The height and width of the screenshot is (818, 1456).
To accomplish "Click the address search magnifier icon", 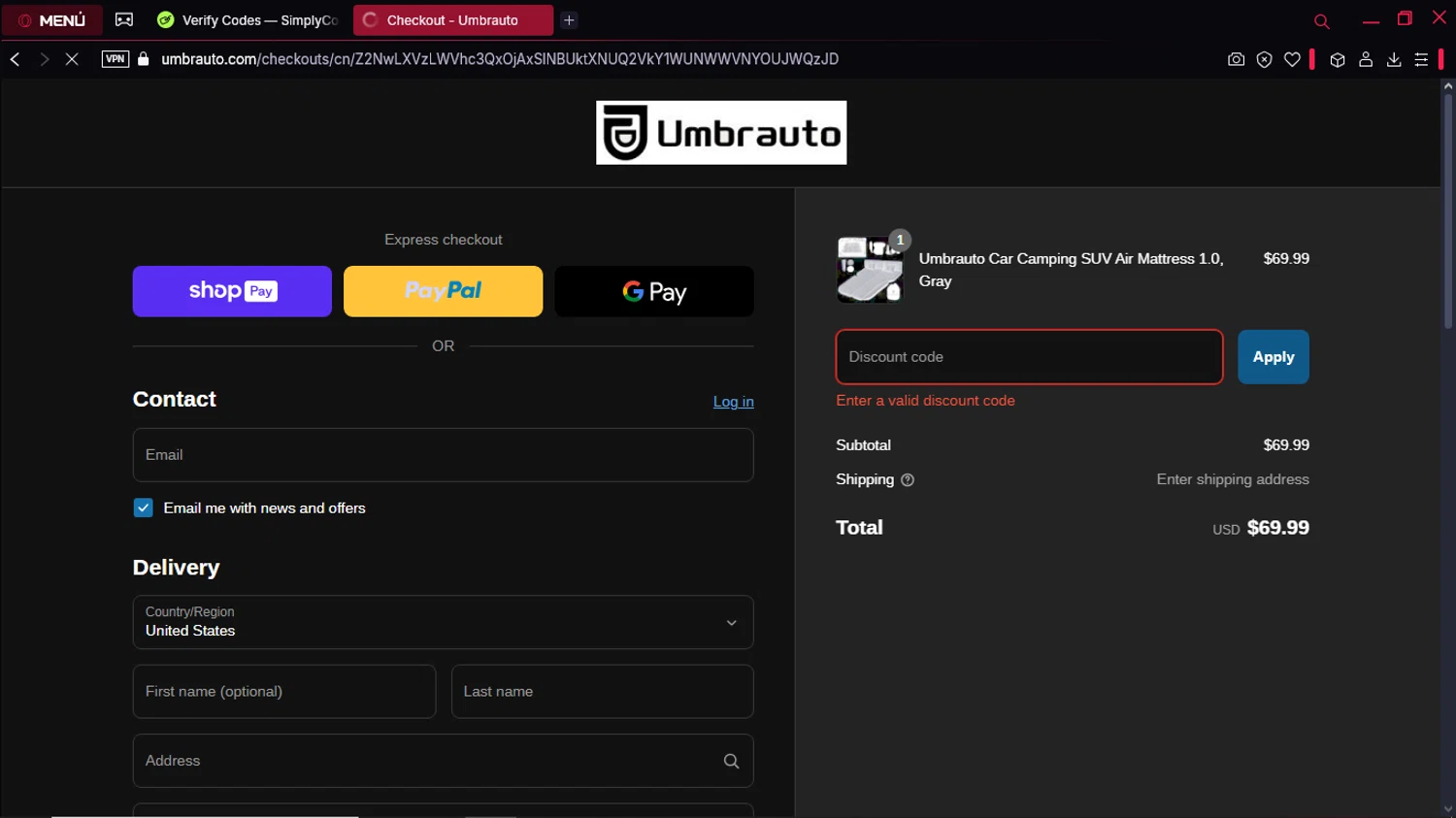I will 732,762.
